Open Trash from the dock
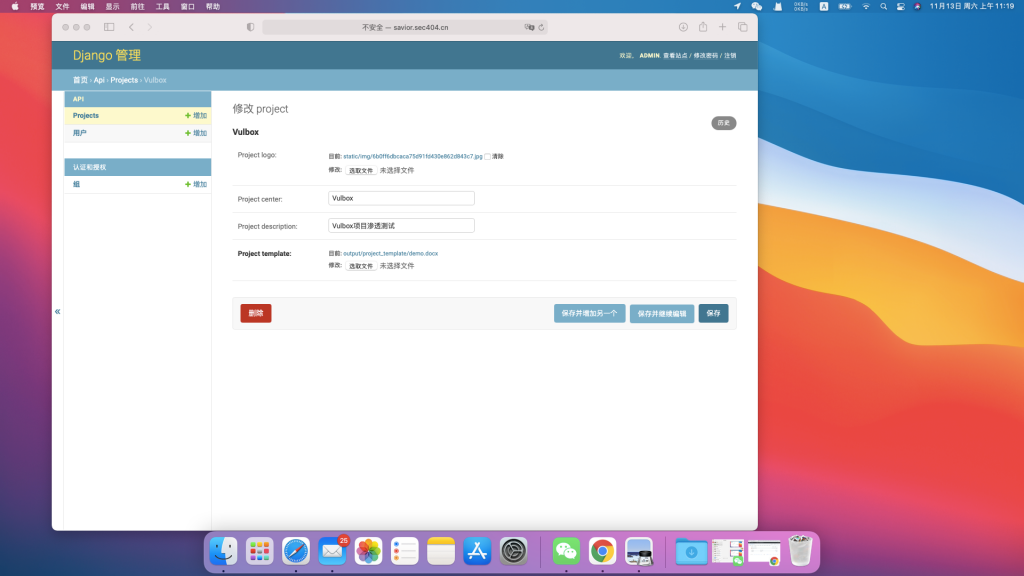1024x576 pixels. click(x=800, y=551)
